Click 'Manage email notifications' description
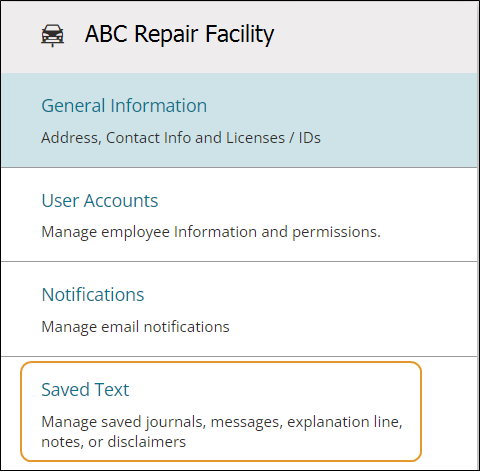The width and height of the screenshot is (480, 471). [135, 327]
